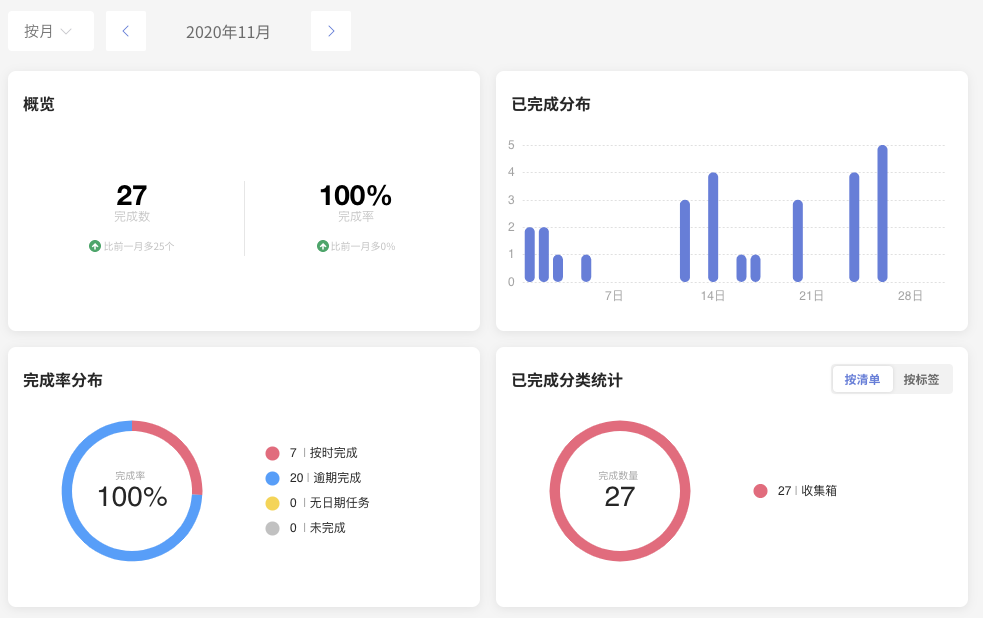983x618 pixels.
Task: Click red on-time segment of completion-rate donut
Action: pyautogui.click(x=182, y=446)
